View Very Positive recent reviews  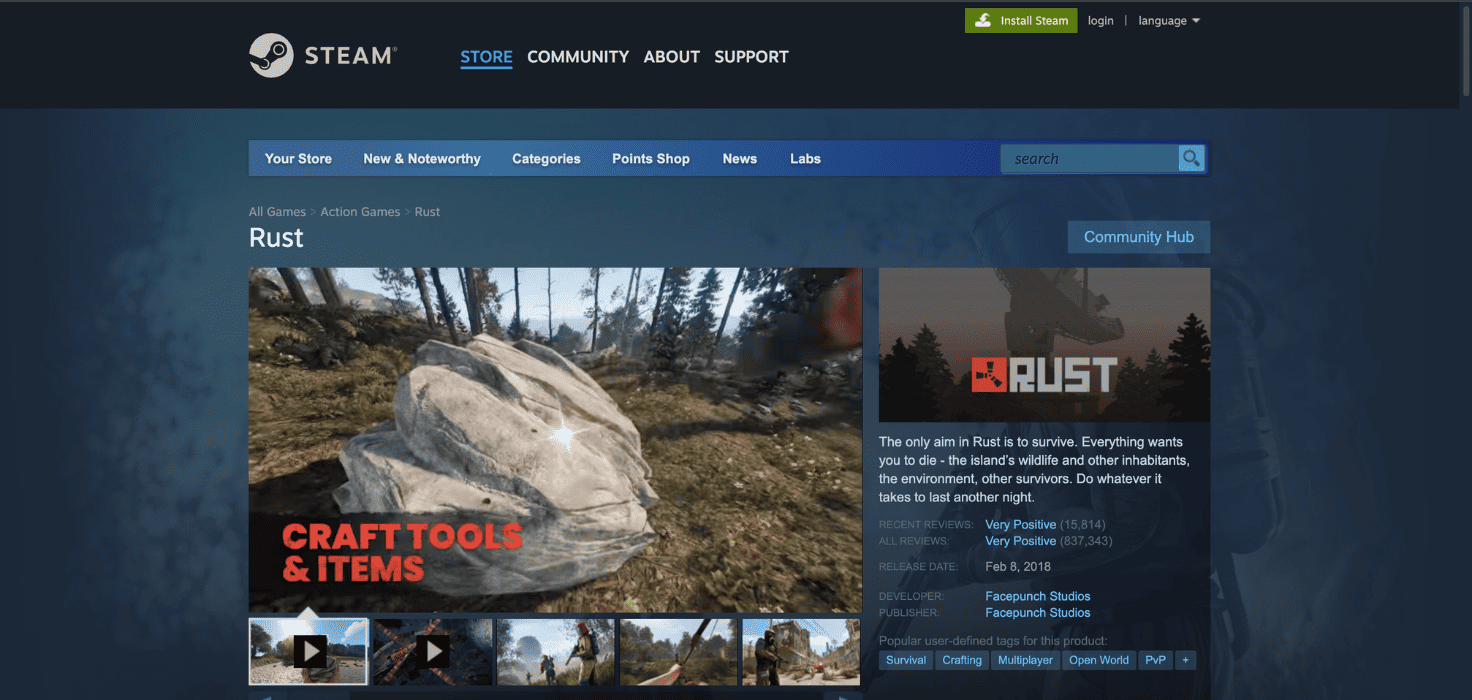pos(1020,524)
